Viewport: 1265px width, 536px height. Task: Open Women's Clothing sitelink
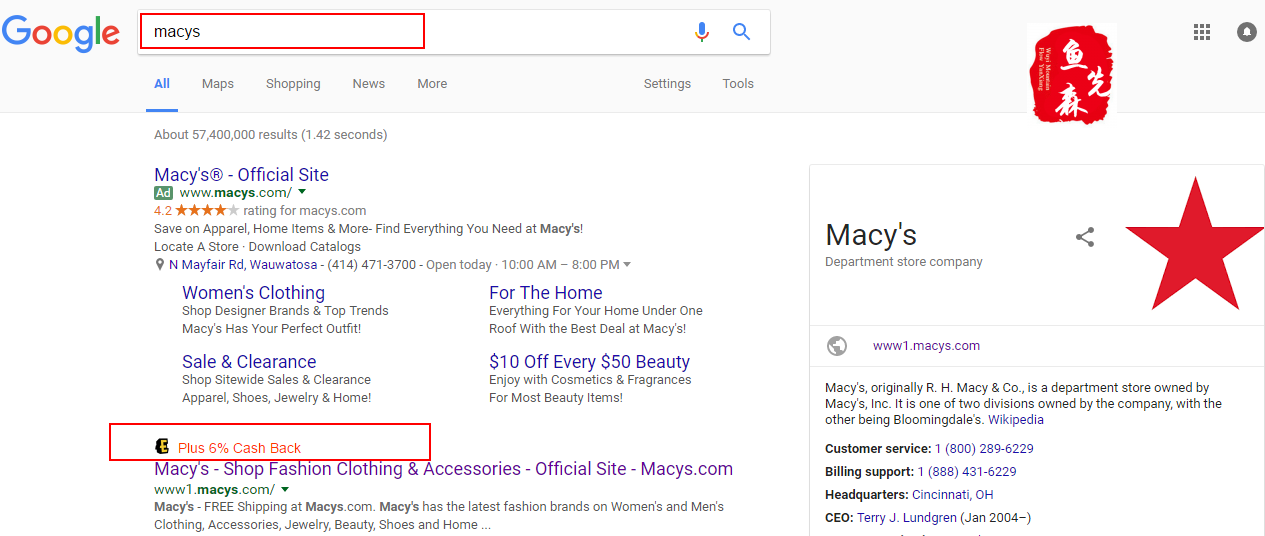point(253,293)
